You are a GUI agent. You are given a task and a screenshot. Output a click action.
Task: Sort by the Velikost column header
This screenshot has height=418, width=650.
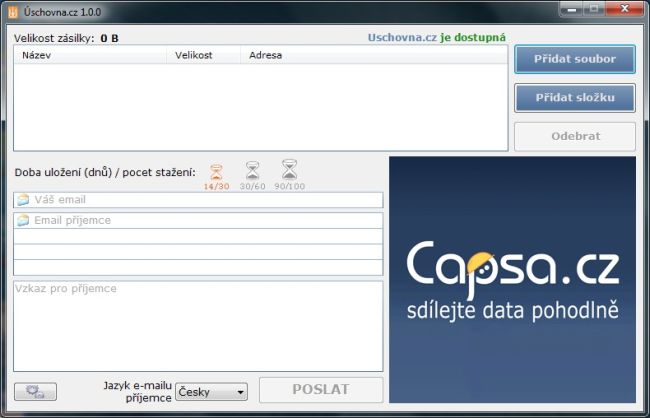click(204, 55)
